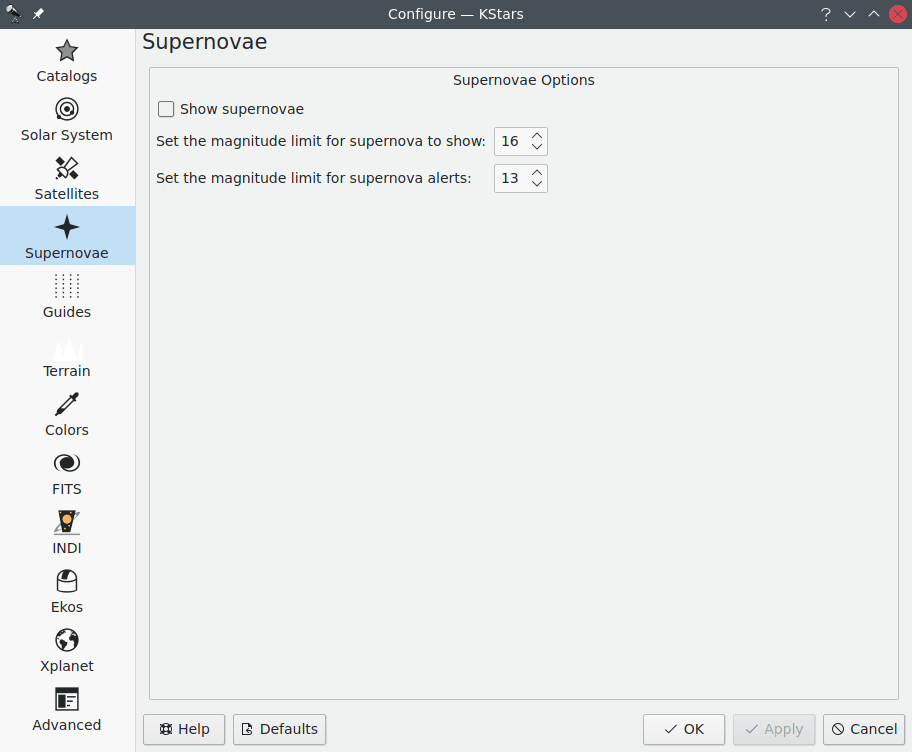The height and width of the screenshot is (752, 912).
Task: Open the FITS settings page
Action: tap(66, 473)
